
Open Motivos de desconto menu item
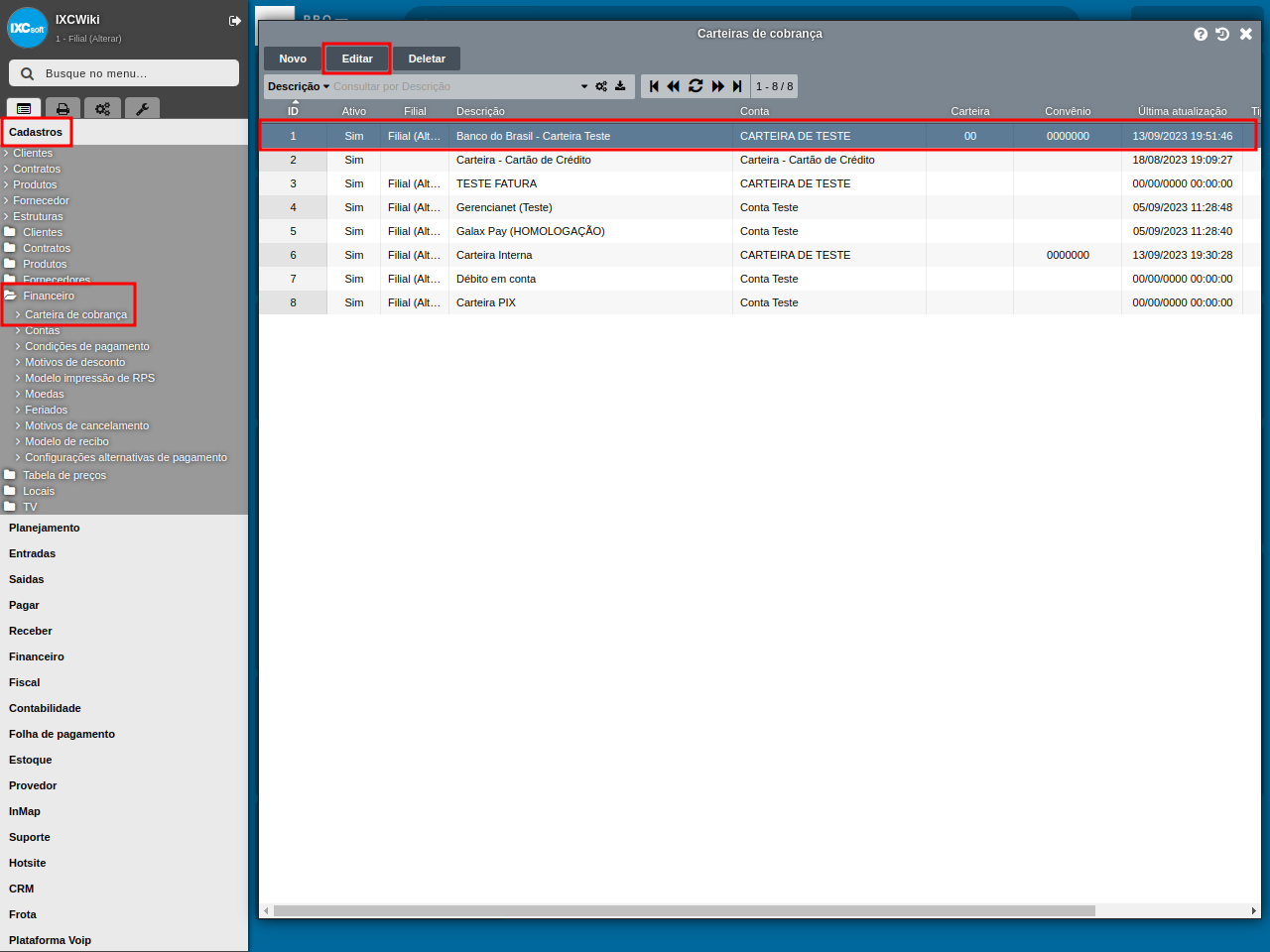point(75,362)
